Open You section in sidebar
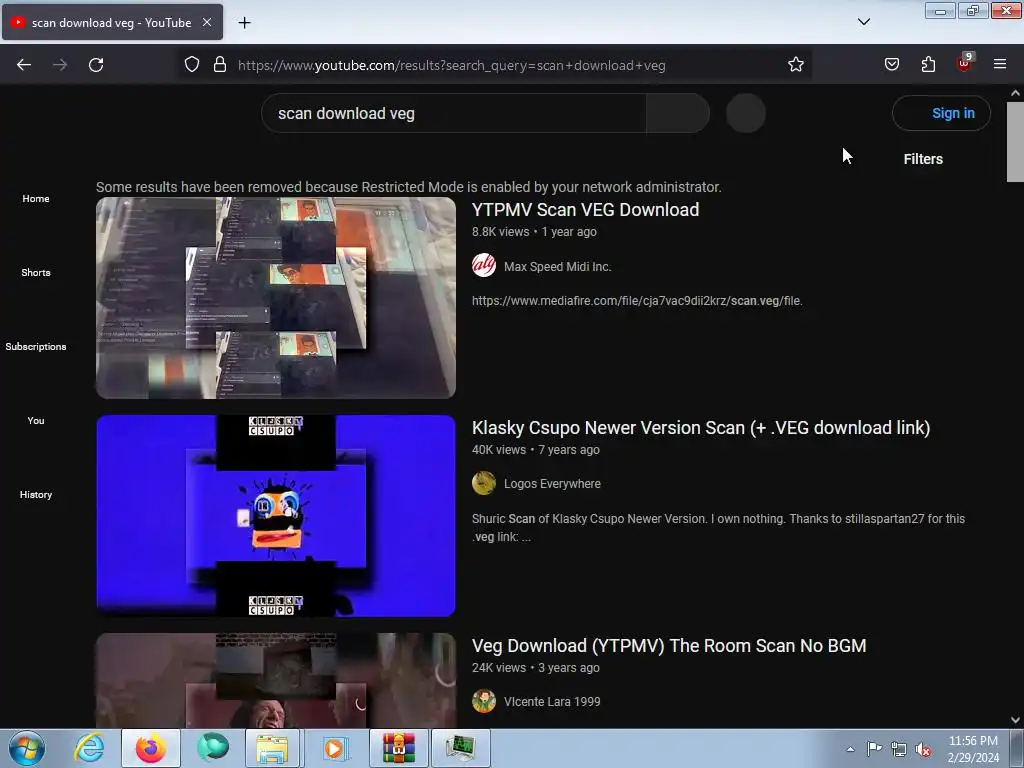This screenshot has width=1024, height=768. pyautogui.click(x=36, y=421)
